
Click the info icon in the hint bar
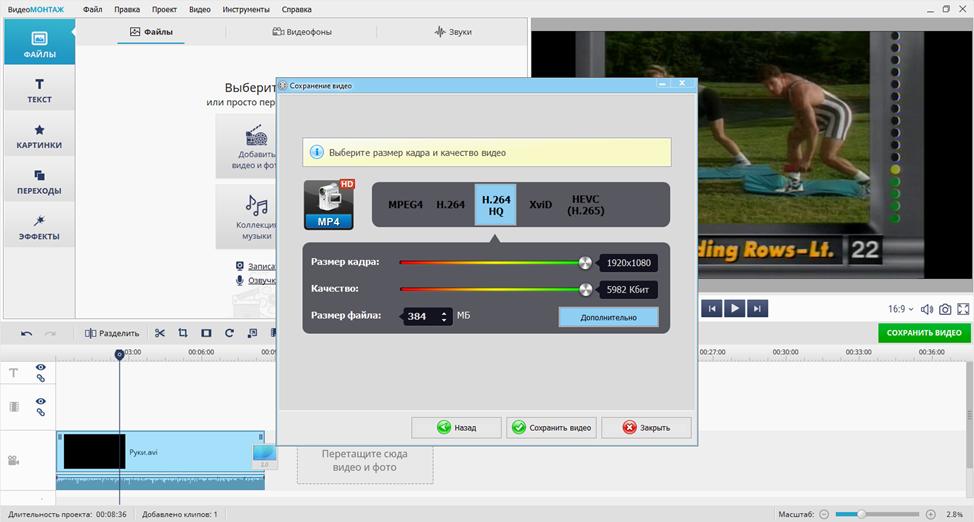[316, 152]
